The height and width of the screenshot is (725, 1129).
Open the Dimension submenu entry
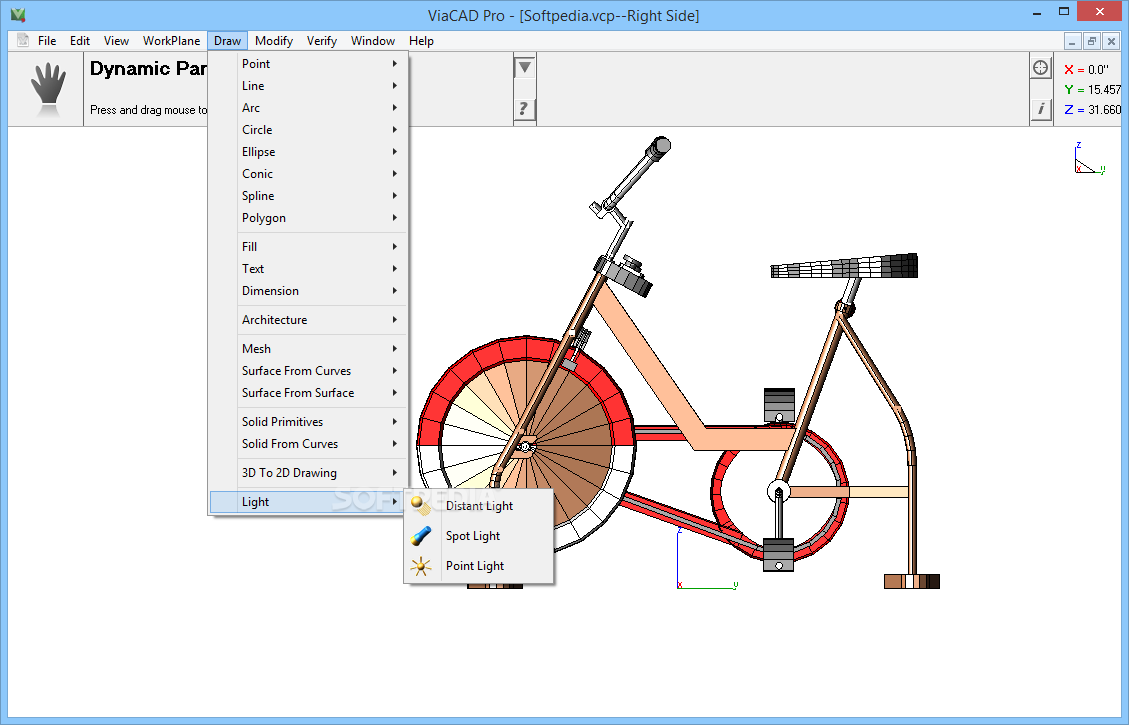click(309, 291)
